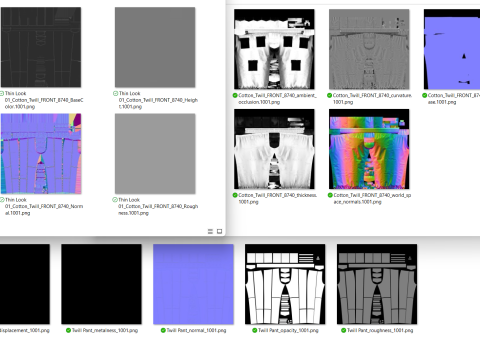
Task: Select the black Twill Pant metalness thumbnail
Action: pos(101,284)
